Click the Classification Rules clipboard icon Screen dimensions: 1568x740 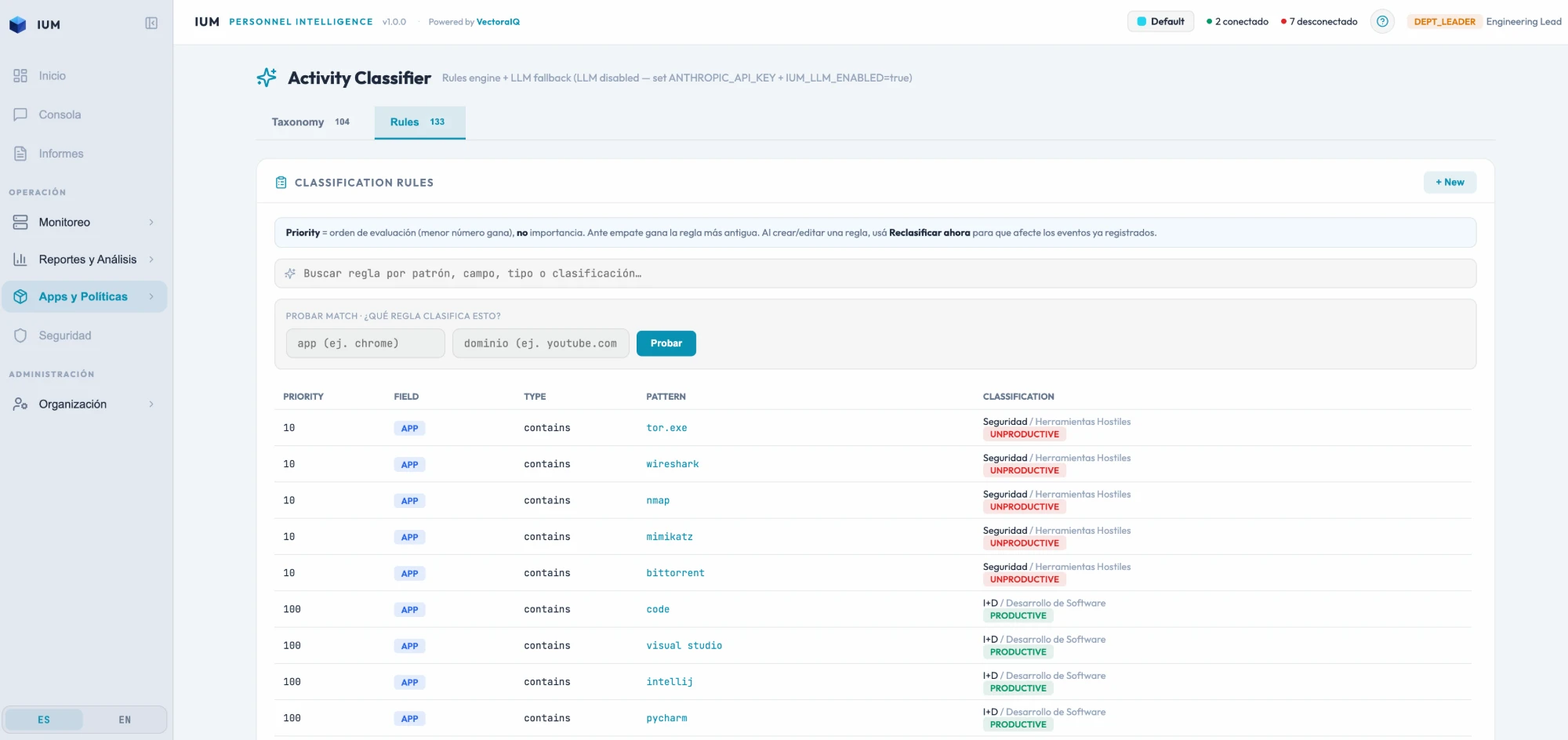[x=281, y=183]
